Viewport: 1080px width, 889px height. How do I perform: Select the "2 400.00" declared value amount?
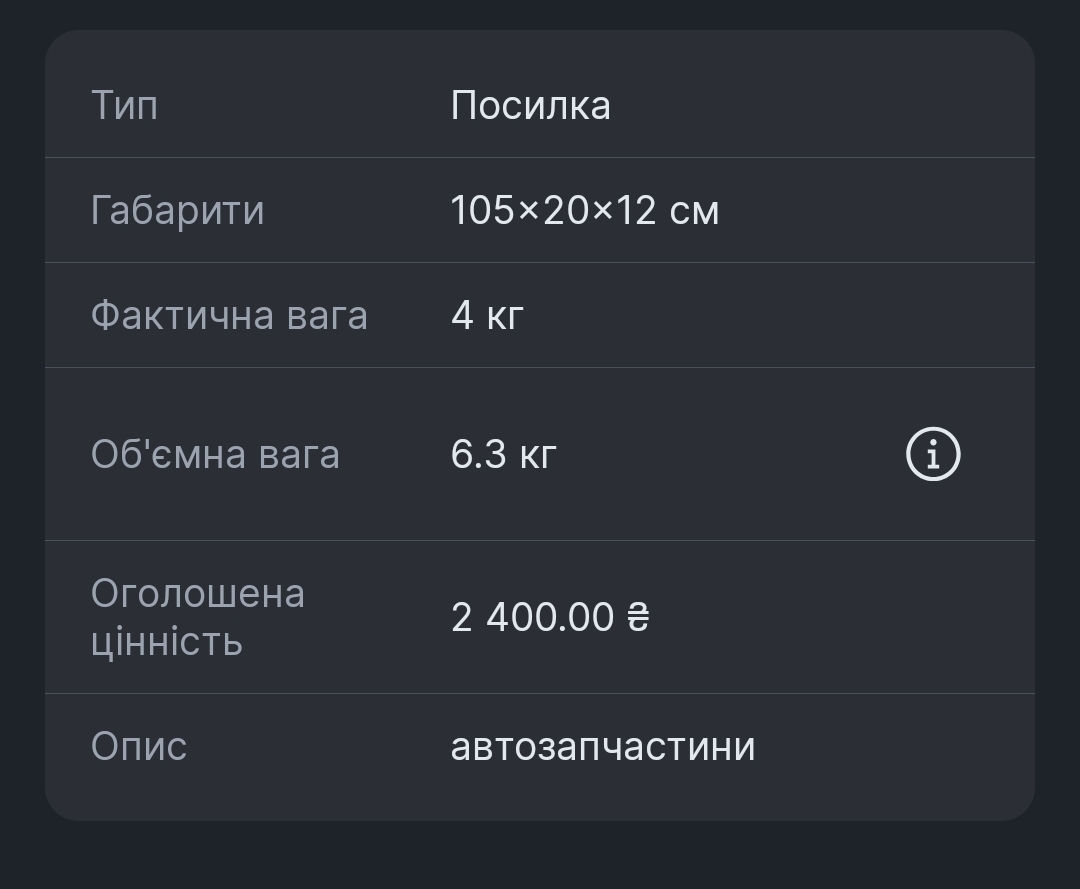[532, 618]
